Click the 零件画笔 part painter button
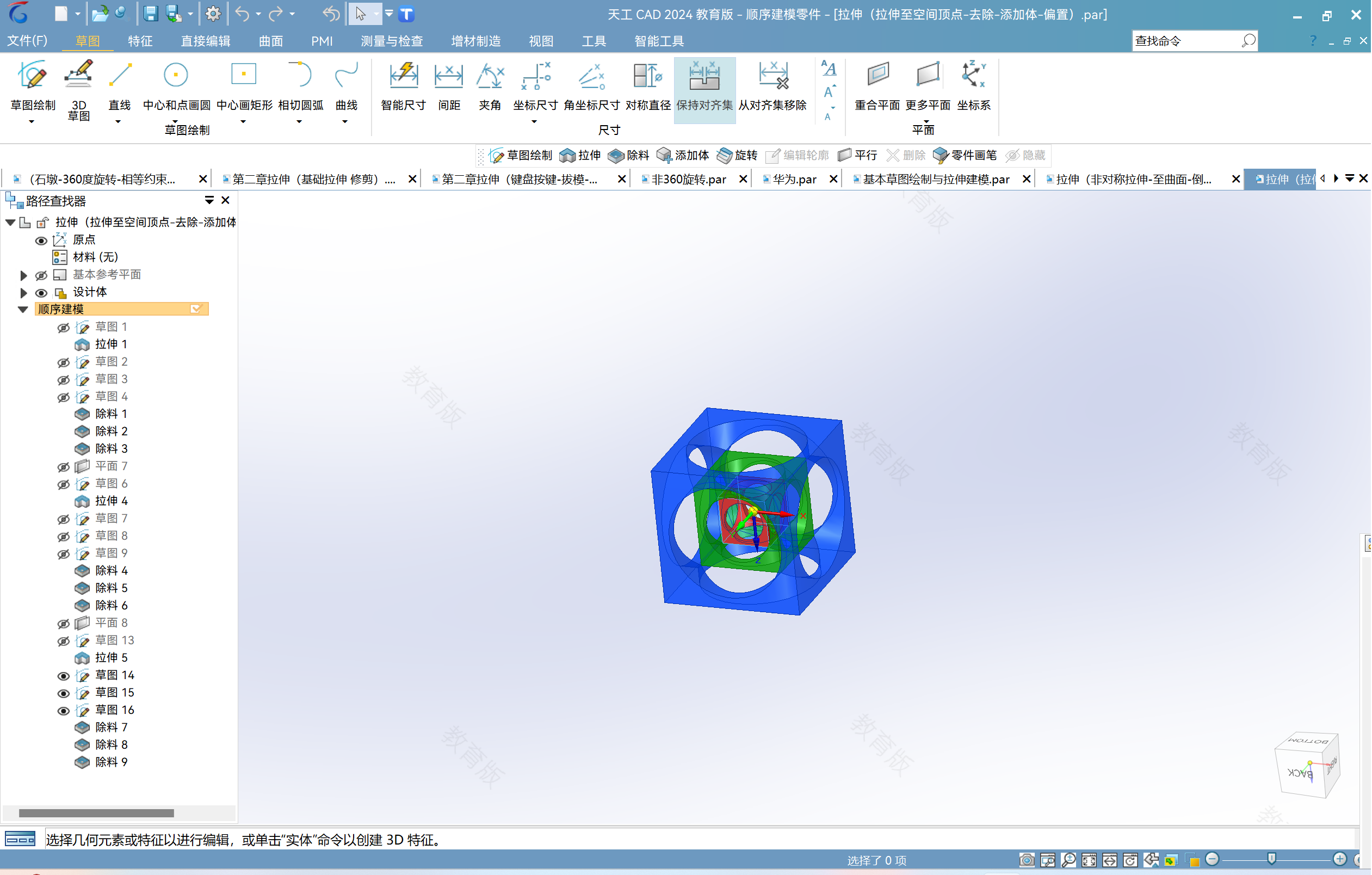 (965, 155)
